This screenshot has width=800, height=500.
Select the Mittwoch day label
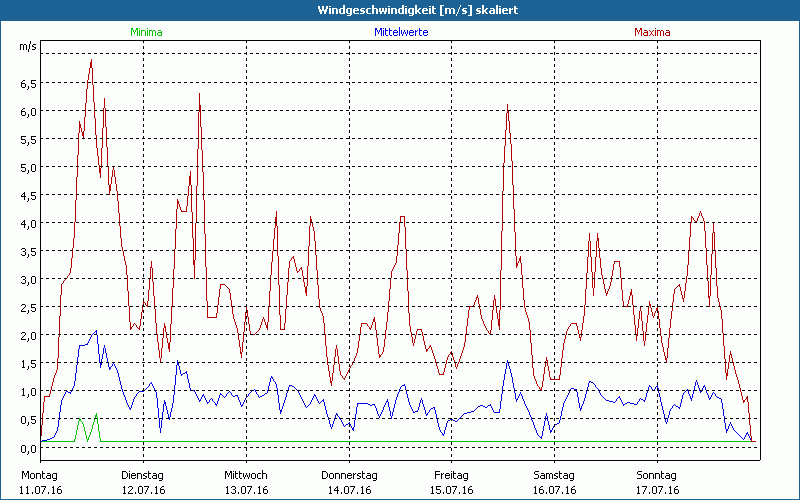tap(245, 475)
